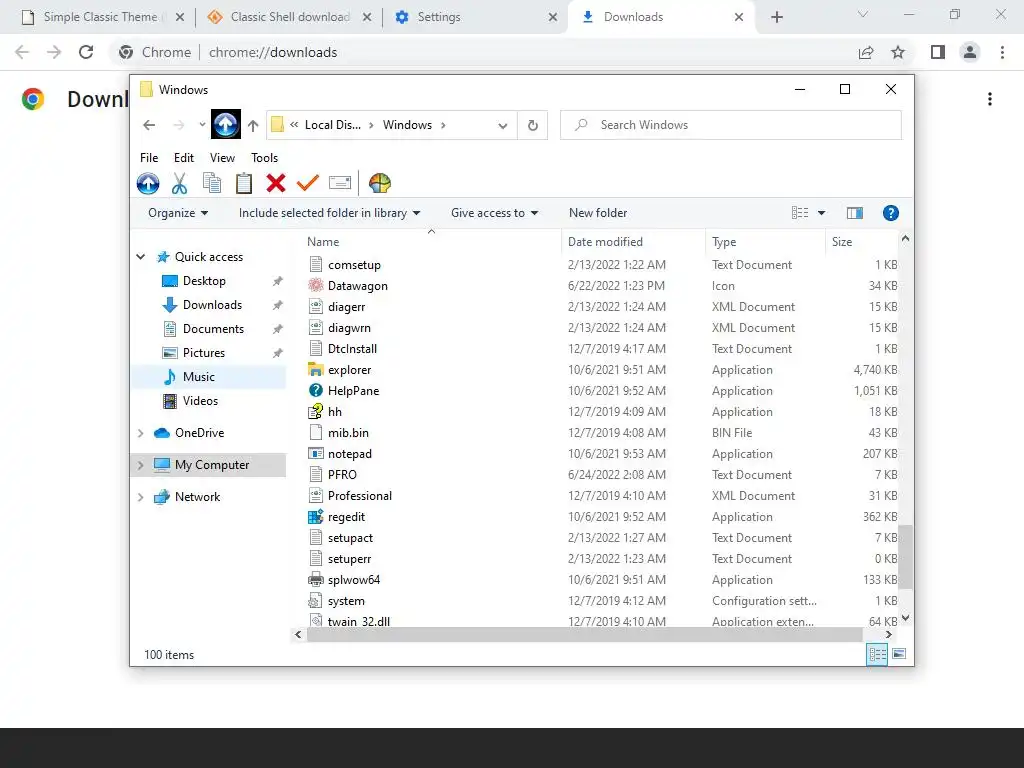Open Chrome profile avatar button
This screenshot has width=1024, height=768.
[x=970, y=52]
